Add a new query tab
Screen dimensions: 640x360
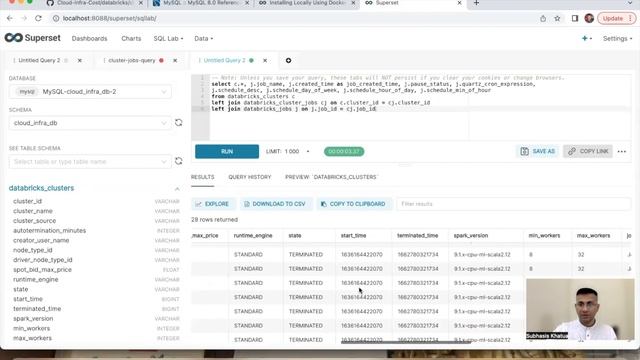click(289, 60)
